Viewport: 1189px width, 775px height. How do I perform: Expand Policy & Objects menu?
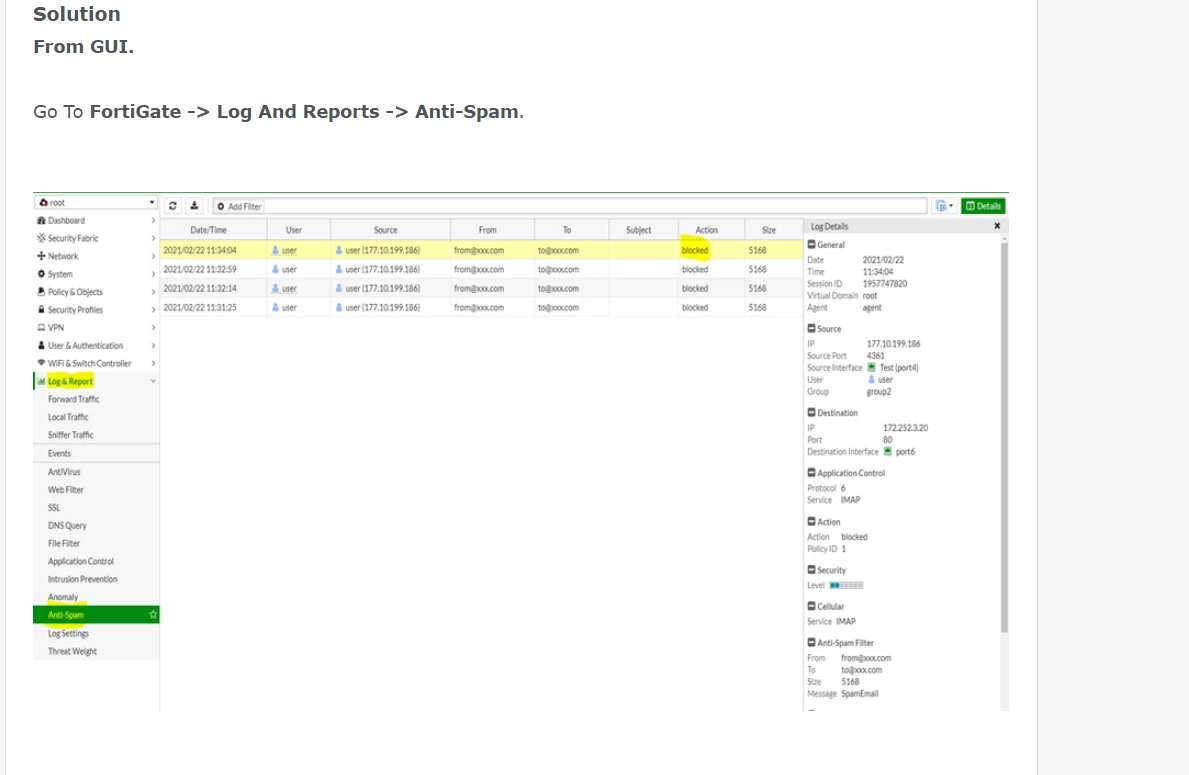(x=96, y=292)
